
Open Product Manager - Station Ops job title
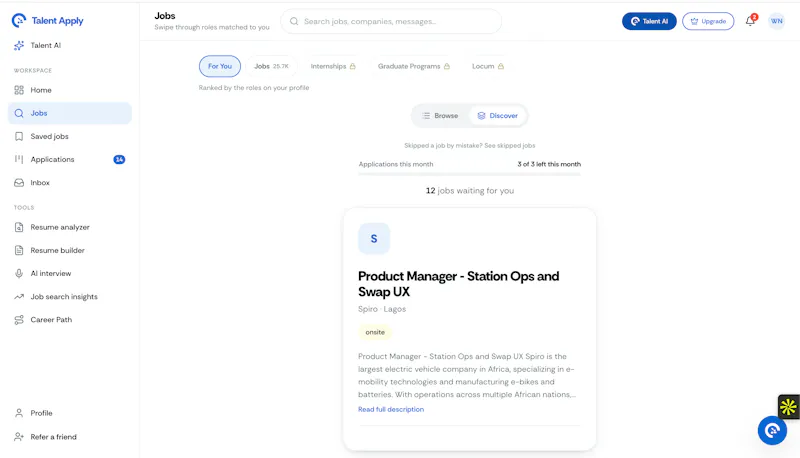coord(459,284)
